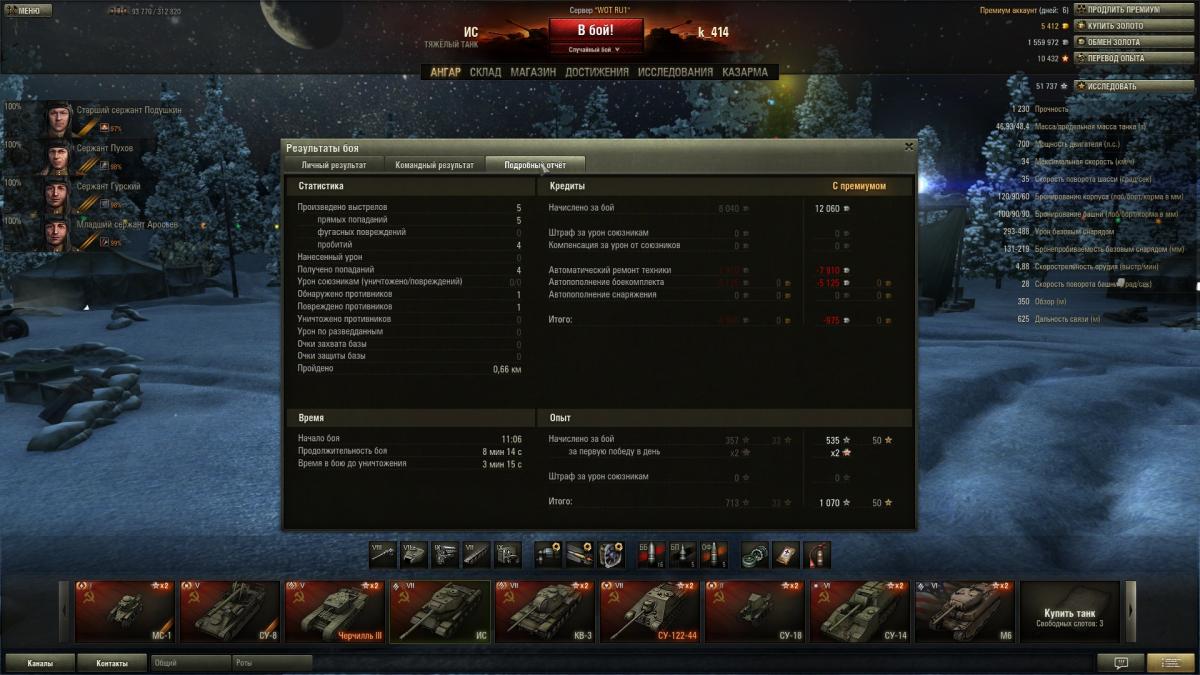Select the first optional equipment slot
The height and width of the screenshot is (675, 1200).
coord(549,554)
